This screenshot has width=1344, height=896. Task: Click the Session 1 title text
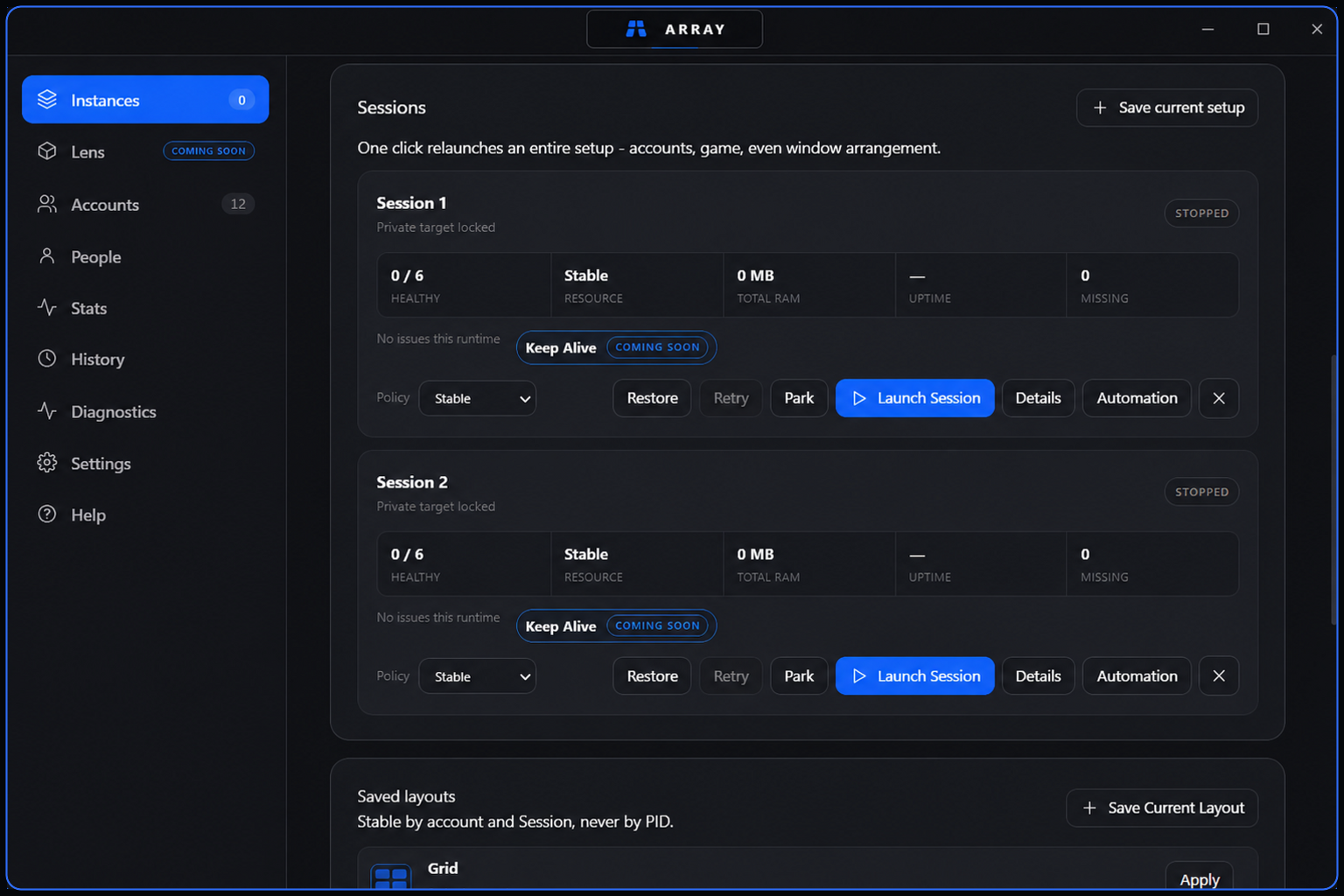(x=411, y=203)
